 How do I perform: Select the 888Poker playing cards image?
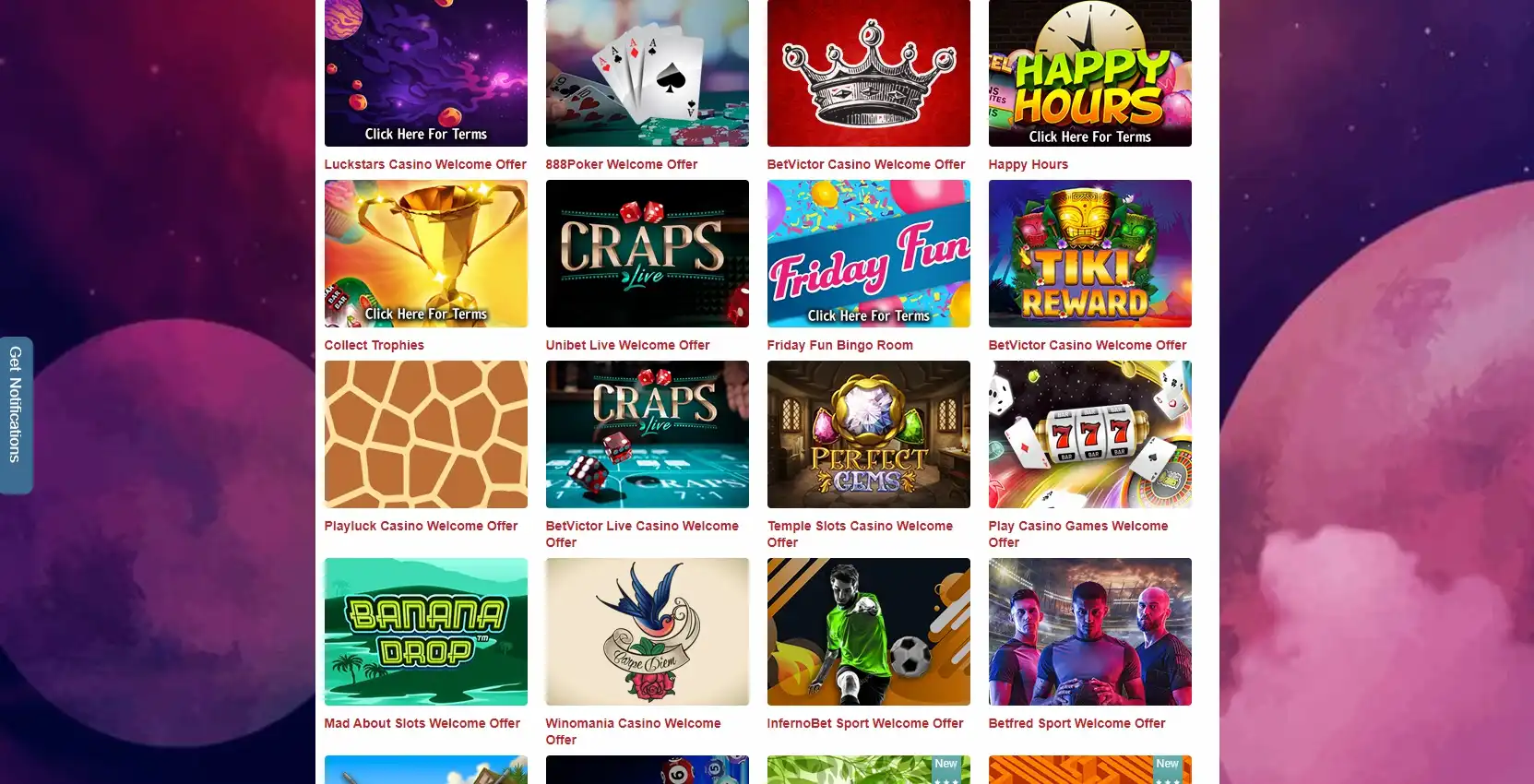647,73
